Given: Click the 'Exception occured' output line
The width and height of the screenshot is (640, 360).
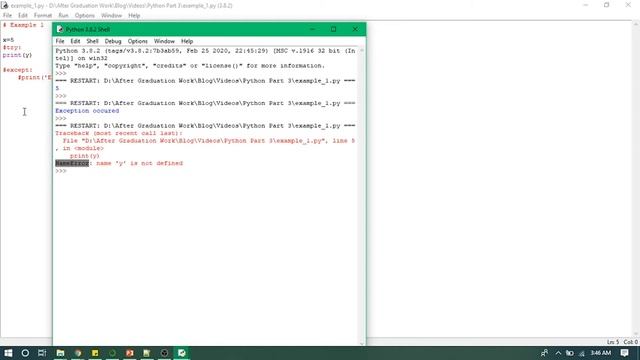Looking at the screenshot, I should tap(87, 111).
